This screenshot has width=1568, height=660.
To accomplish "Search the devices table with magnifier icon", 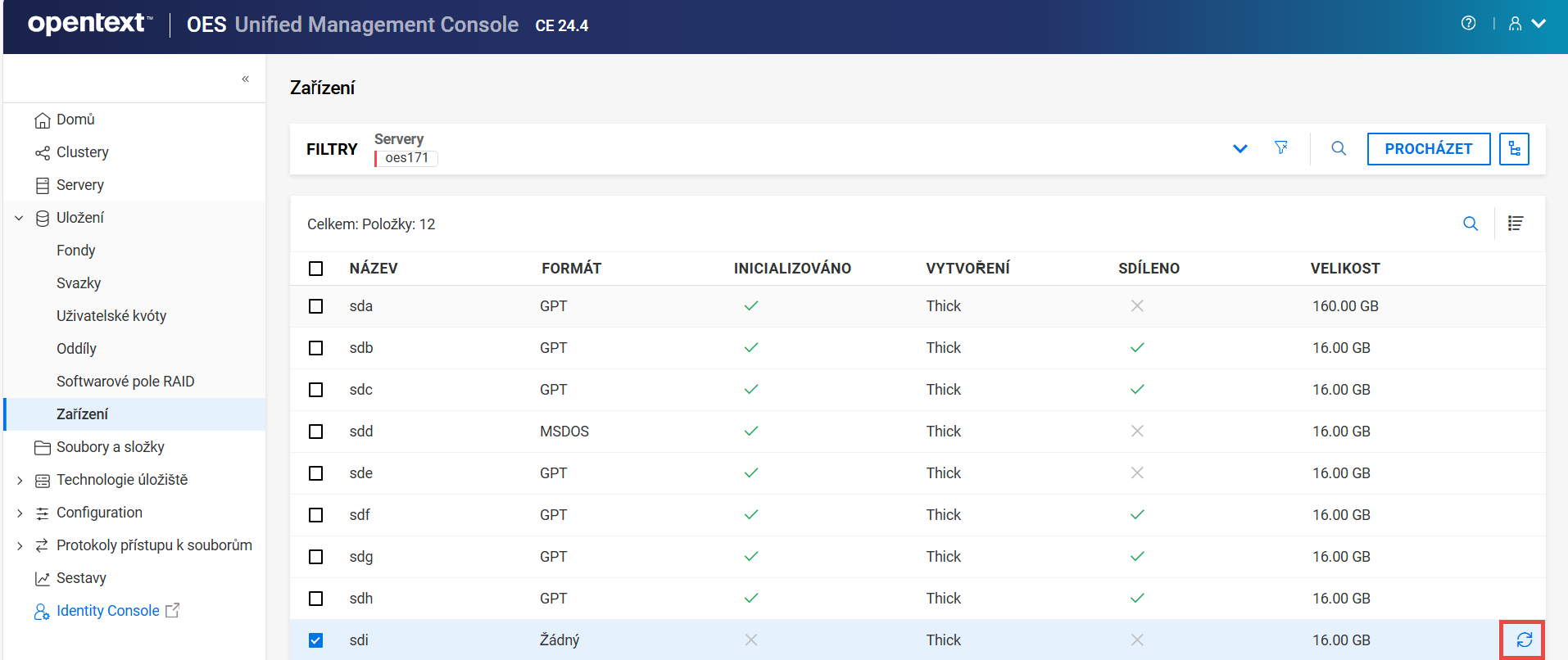I will [x=1471, y=224].
